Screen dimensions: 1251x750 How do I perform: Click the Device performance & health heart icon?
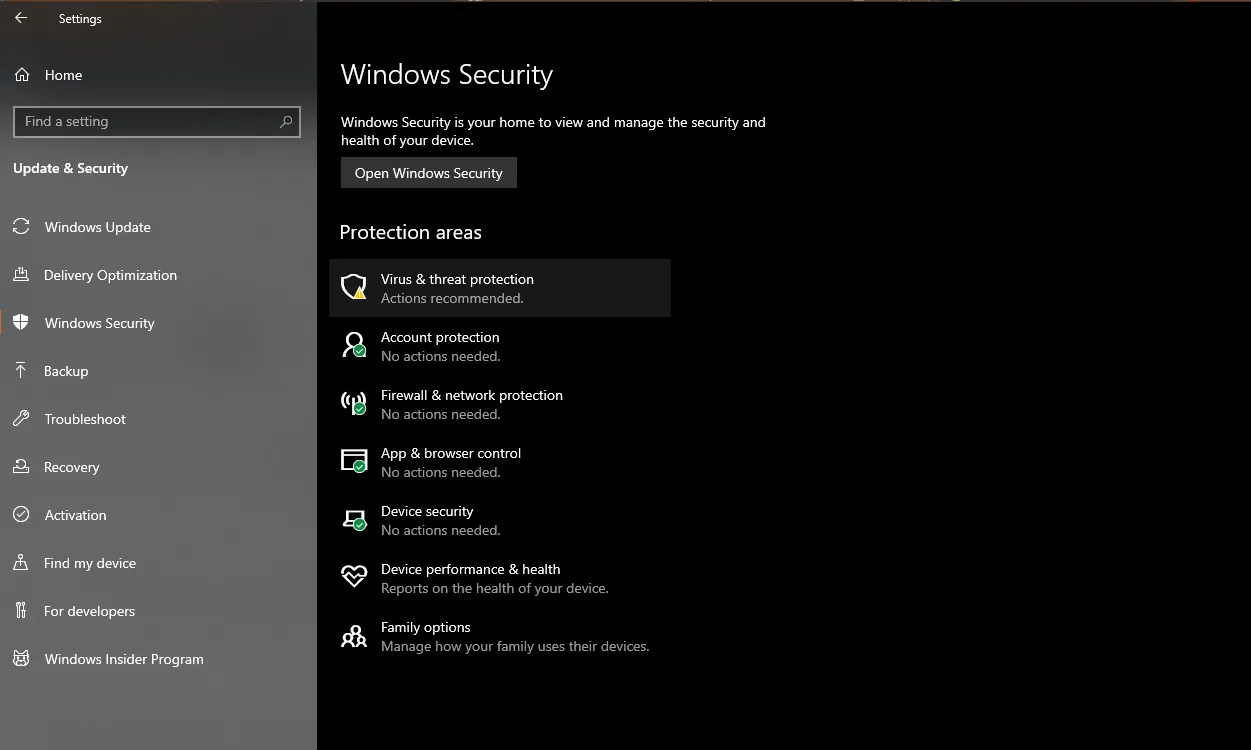[354, 577]
